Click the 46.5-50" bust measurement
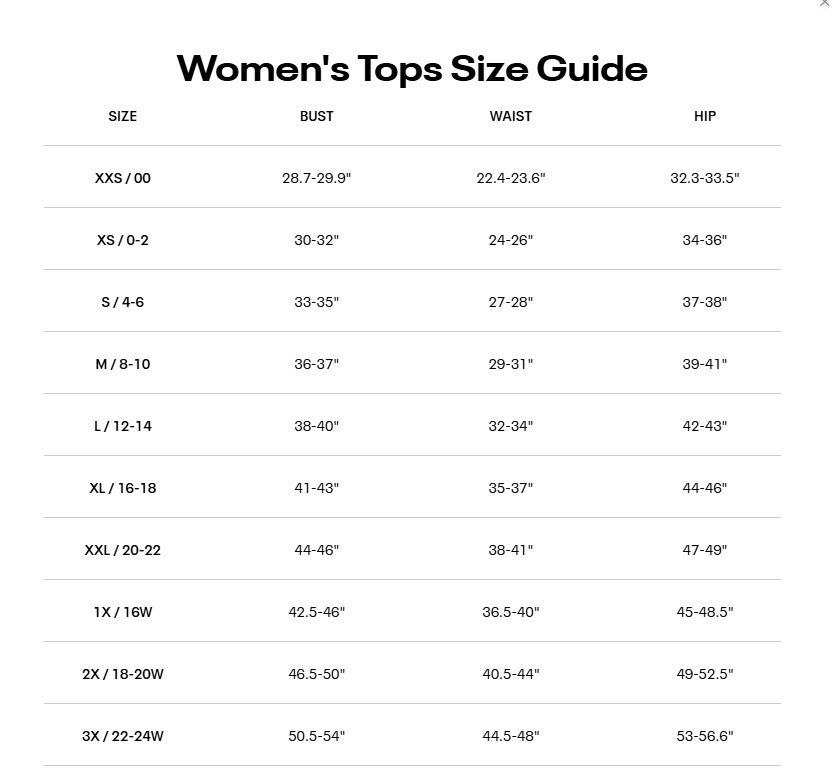The height and width of the screenshot is (770, 840). tap(316, 674)
